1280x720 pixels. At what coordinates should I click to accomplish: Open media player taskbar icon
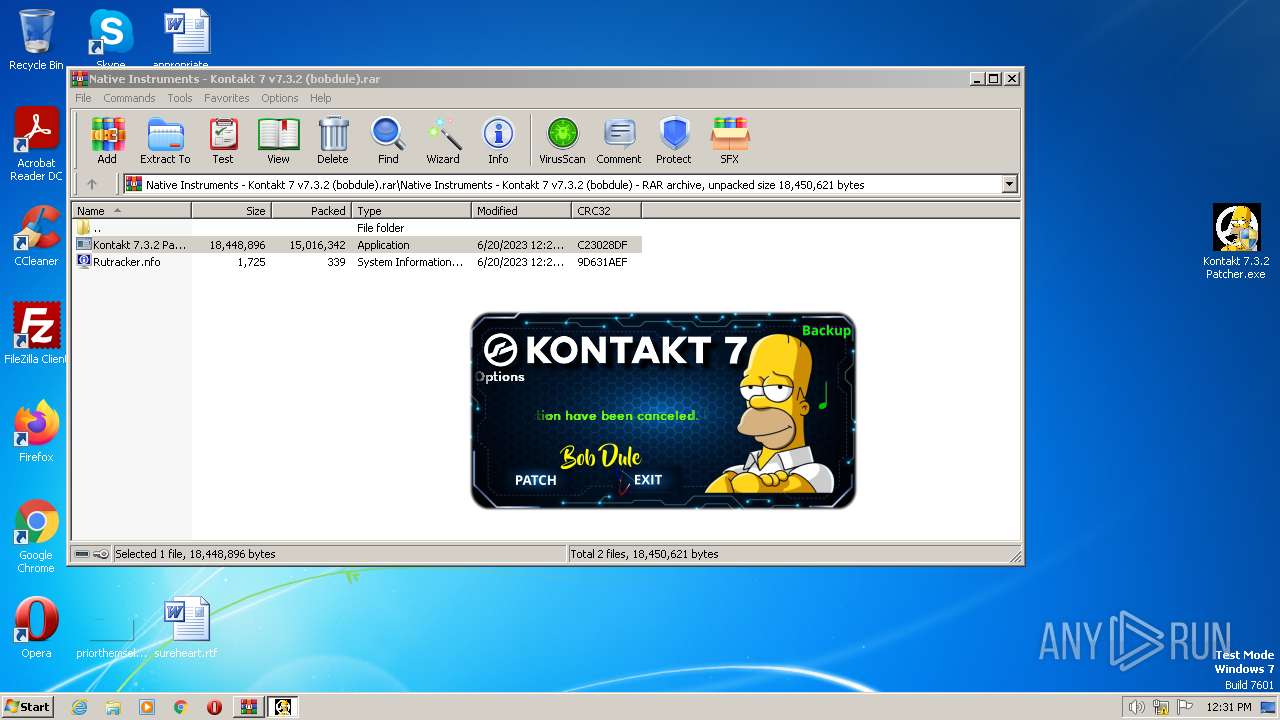pyautogui.click(x=147, y=707)
